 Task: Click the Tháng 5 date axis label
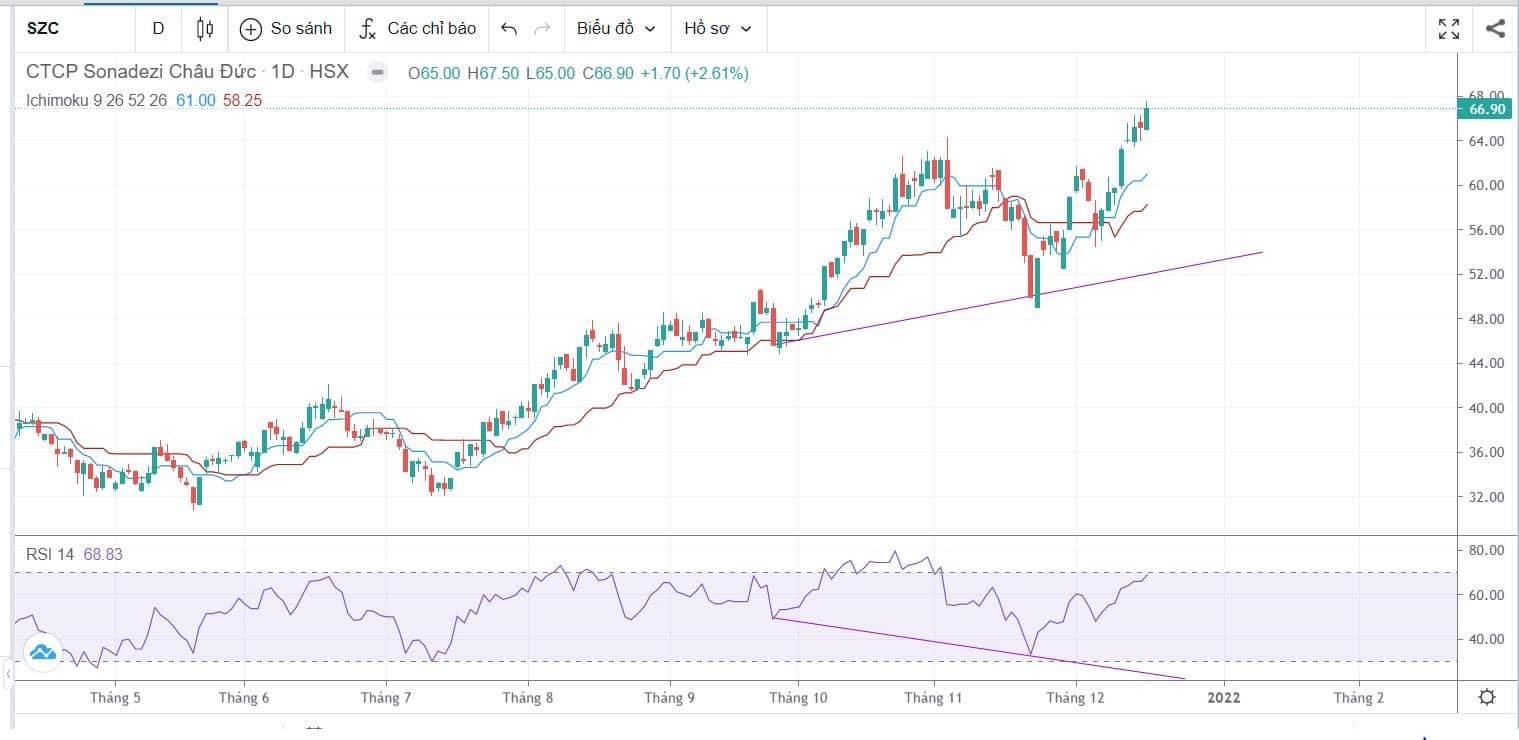coord(115,698)
